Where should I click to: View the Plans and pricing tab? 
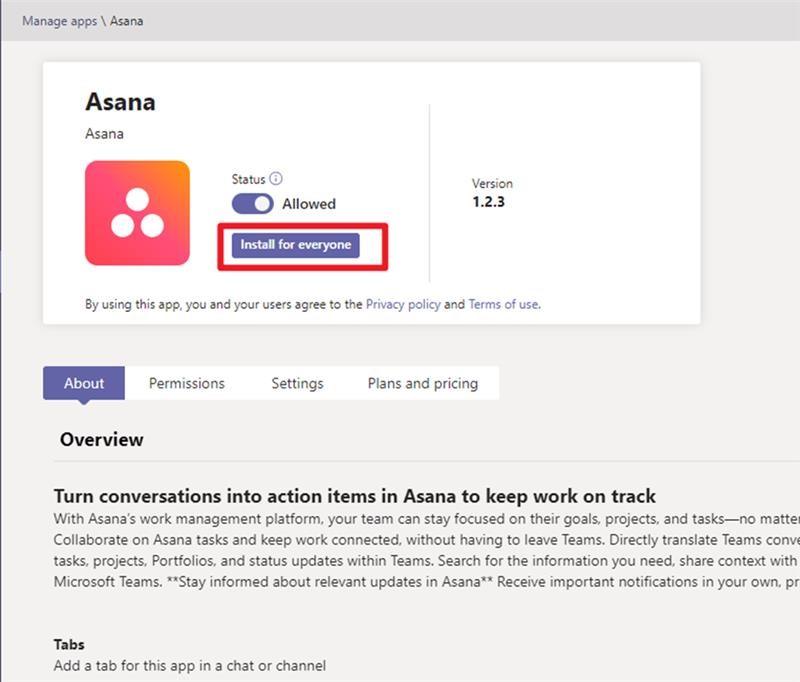point(422,383)
